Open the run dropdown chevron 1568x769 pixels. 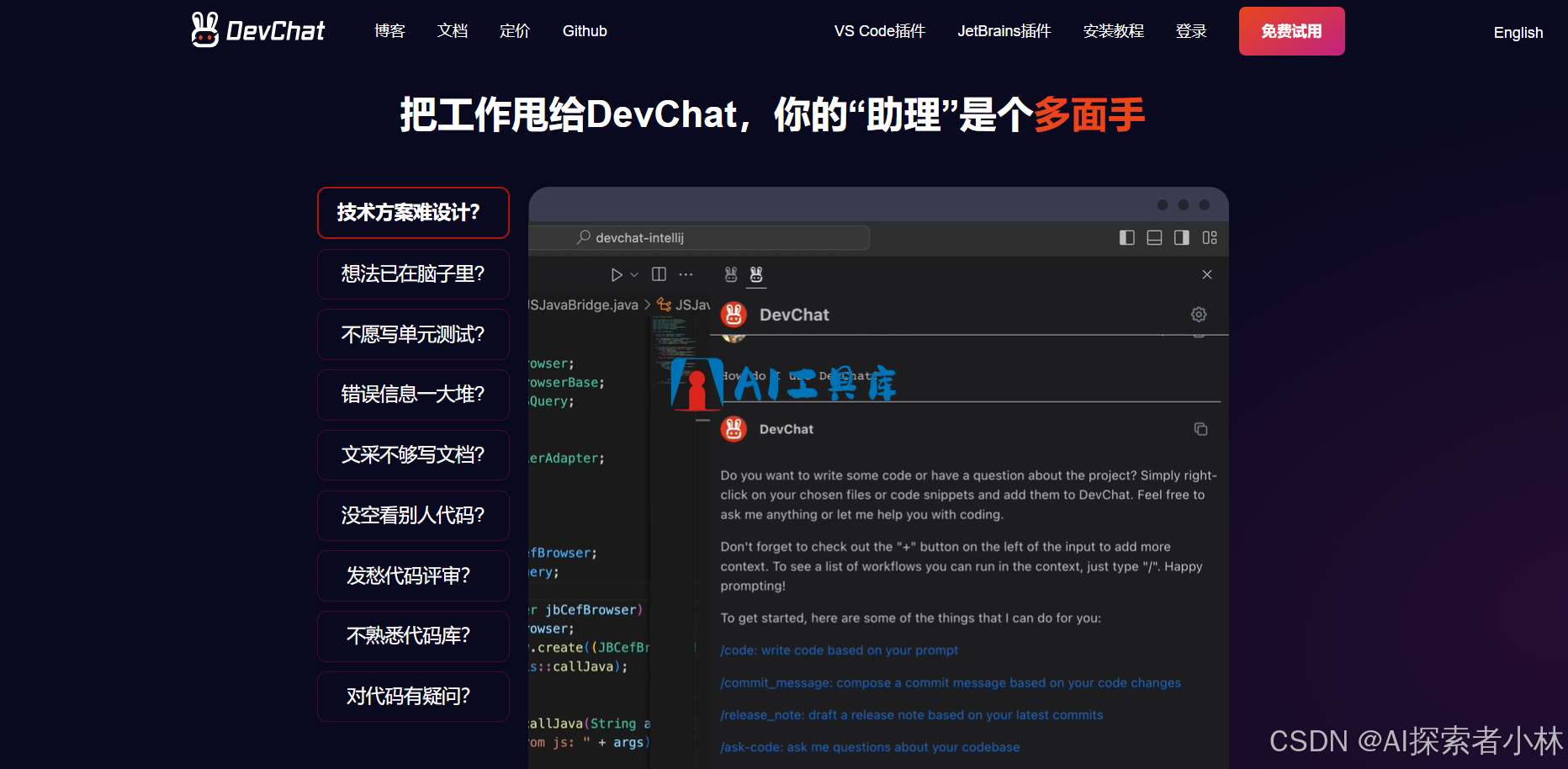(634, 275)
